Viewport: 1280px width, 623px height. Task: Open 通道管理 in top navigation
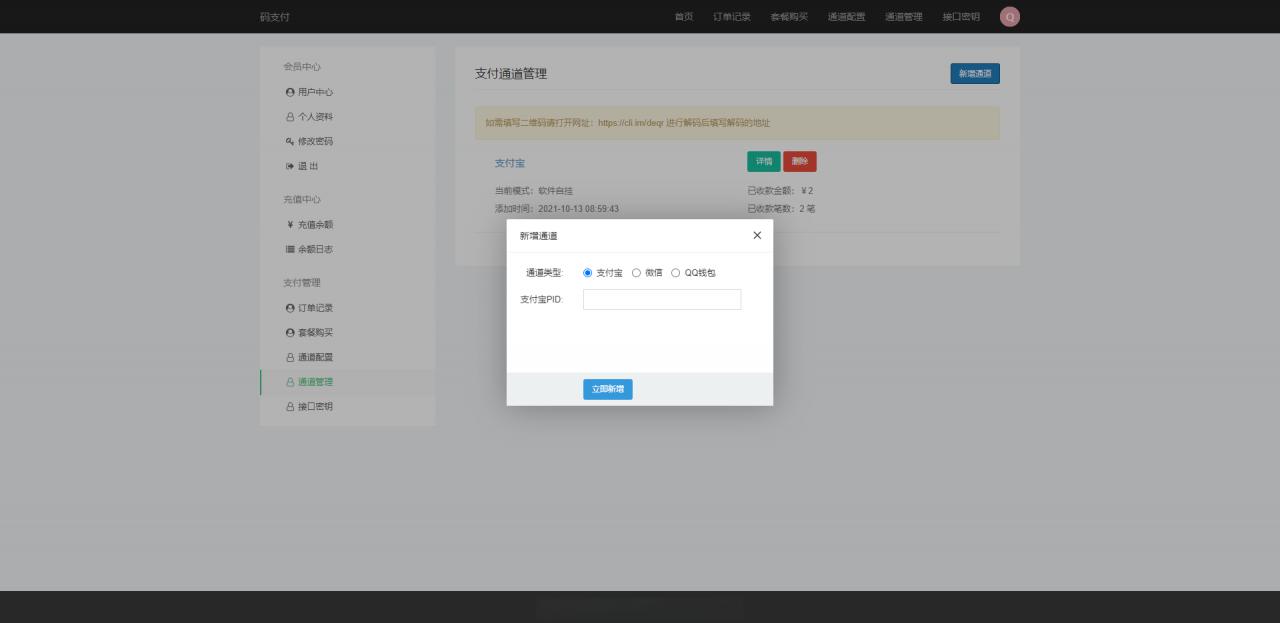tap(904, 17)
